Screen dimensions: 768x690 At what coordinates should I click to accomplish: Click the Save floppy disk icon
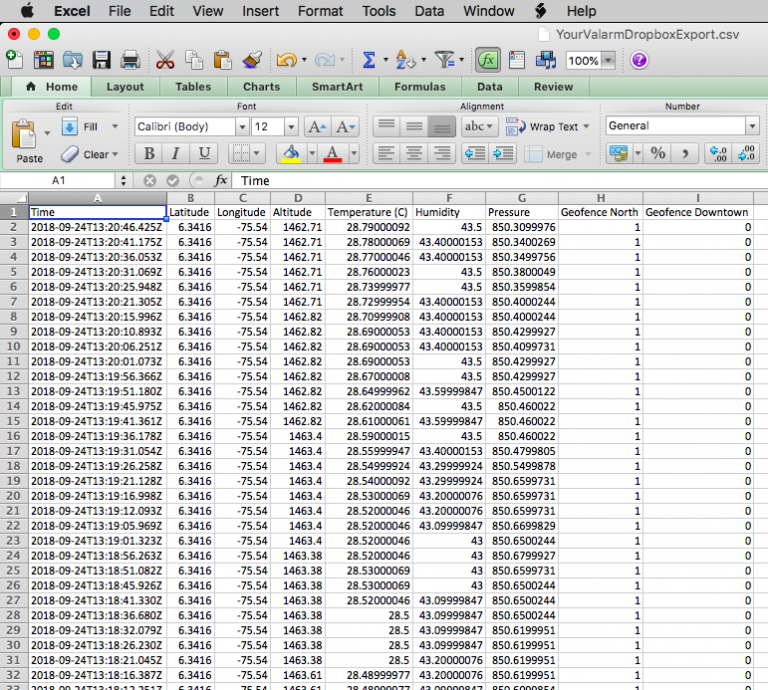coord(101,60)
